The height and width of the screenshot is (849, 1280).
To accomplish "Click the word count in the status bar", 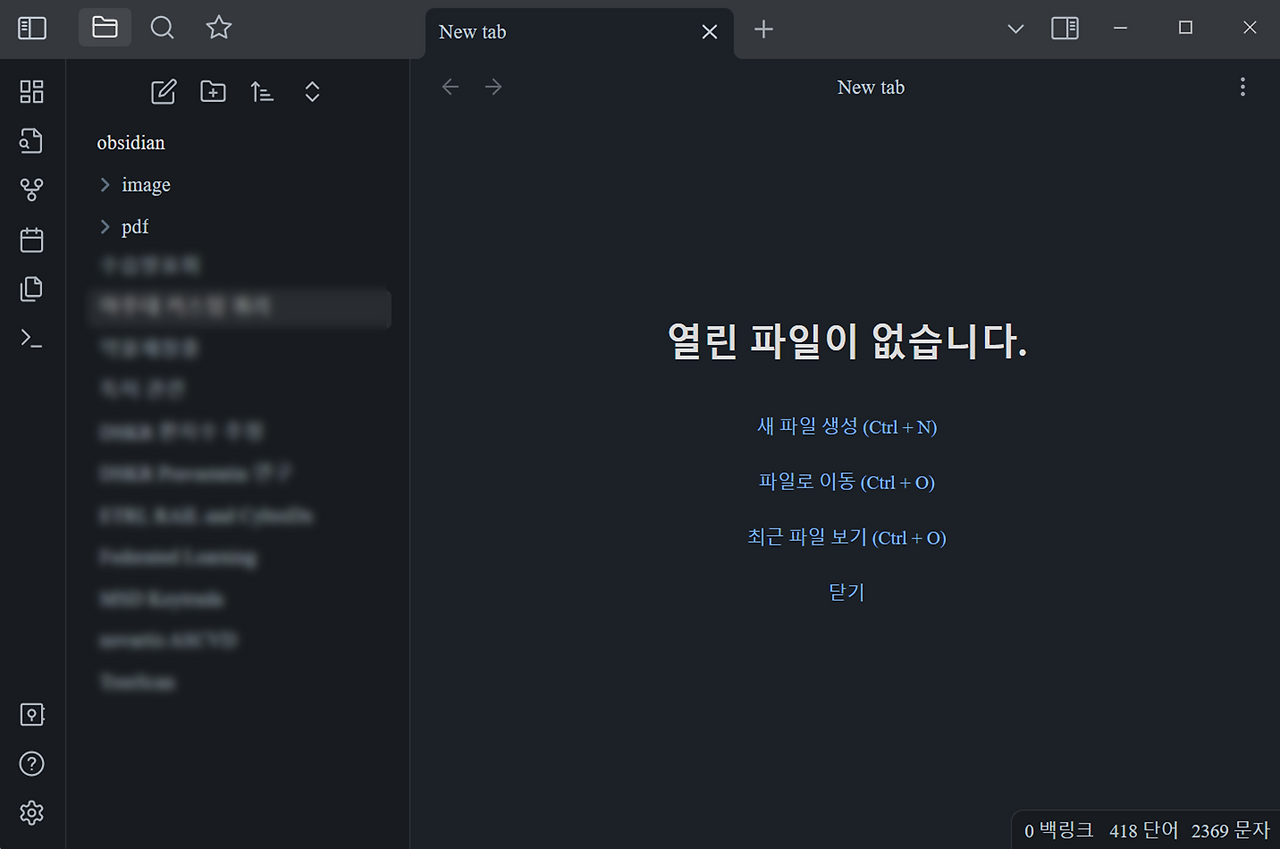I will click(x=1142, y=830).
